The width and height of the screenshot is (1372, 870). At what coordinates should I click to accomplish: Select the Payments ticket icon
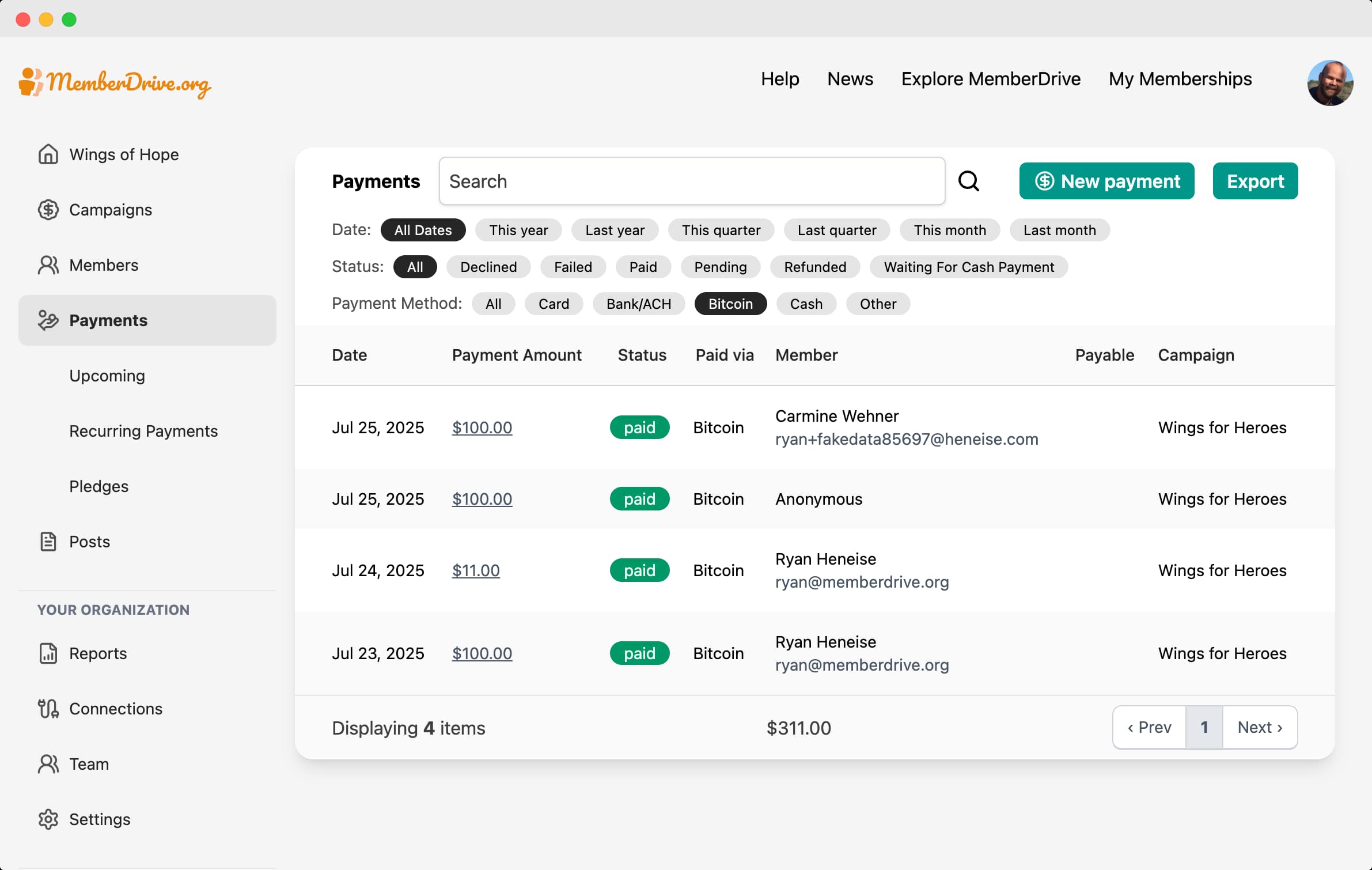(48, 320)
